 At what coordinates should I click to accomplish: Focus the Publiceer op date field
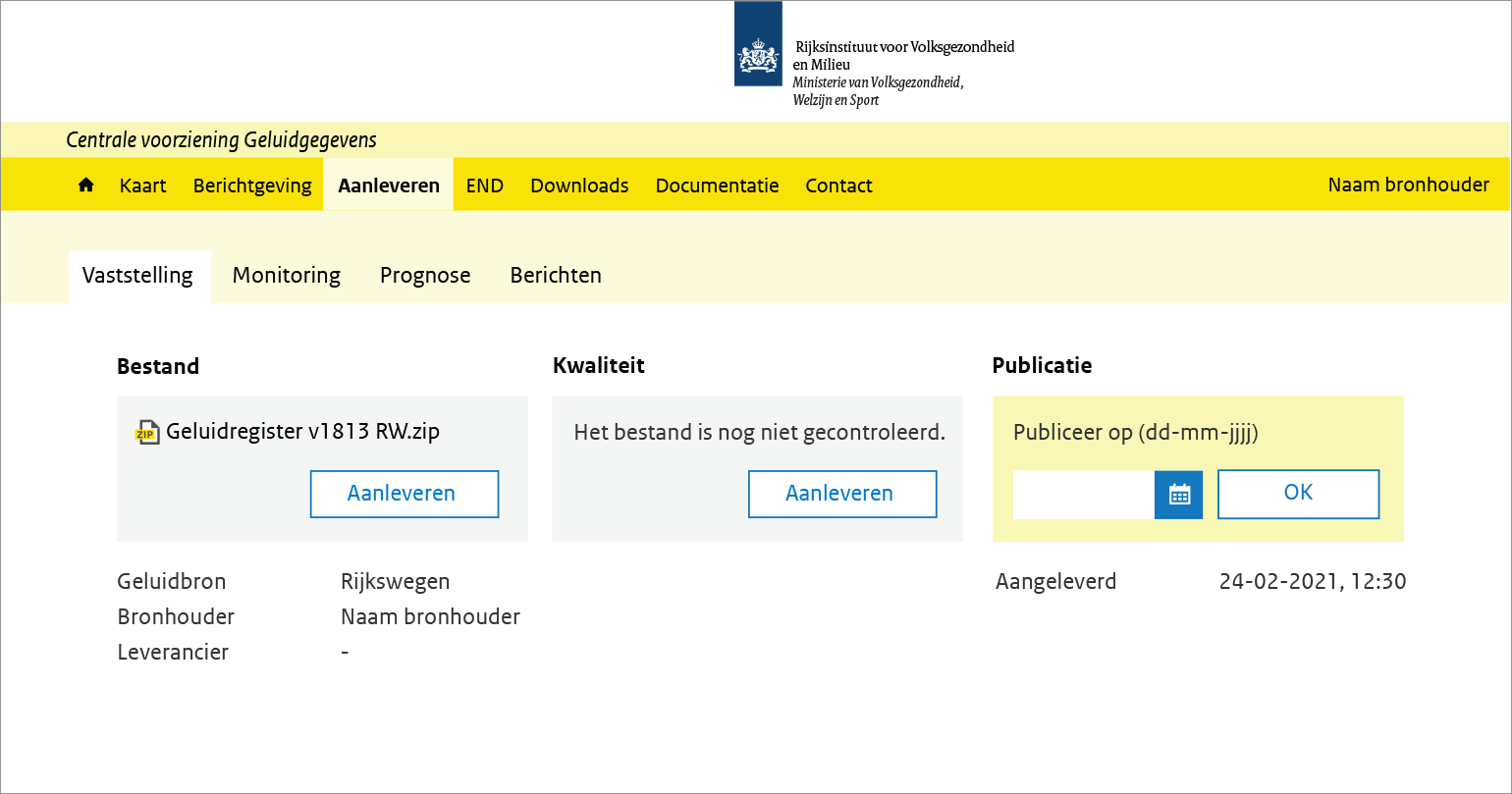1084,495
